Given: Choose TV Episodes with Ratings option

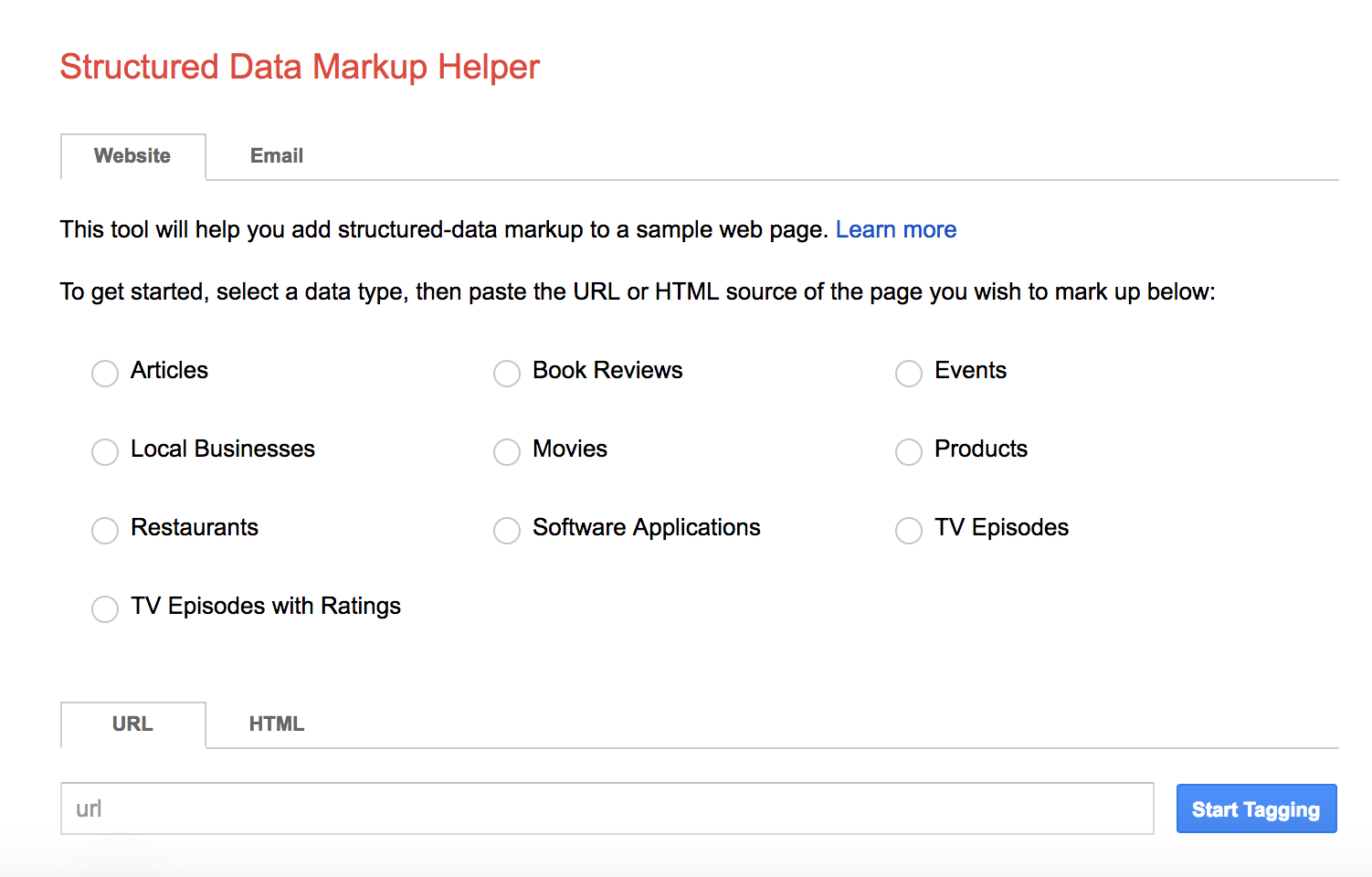Looking at the screenshot, I should tap(105, 608).
